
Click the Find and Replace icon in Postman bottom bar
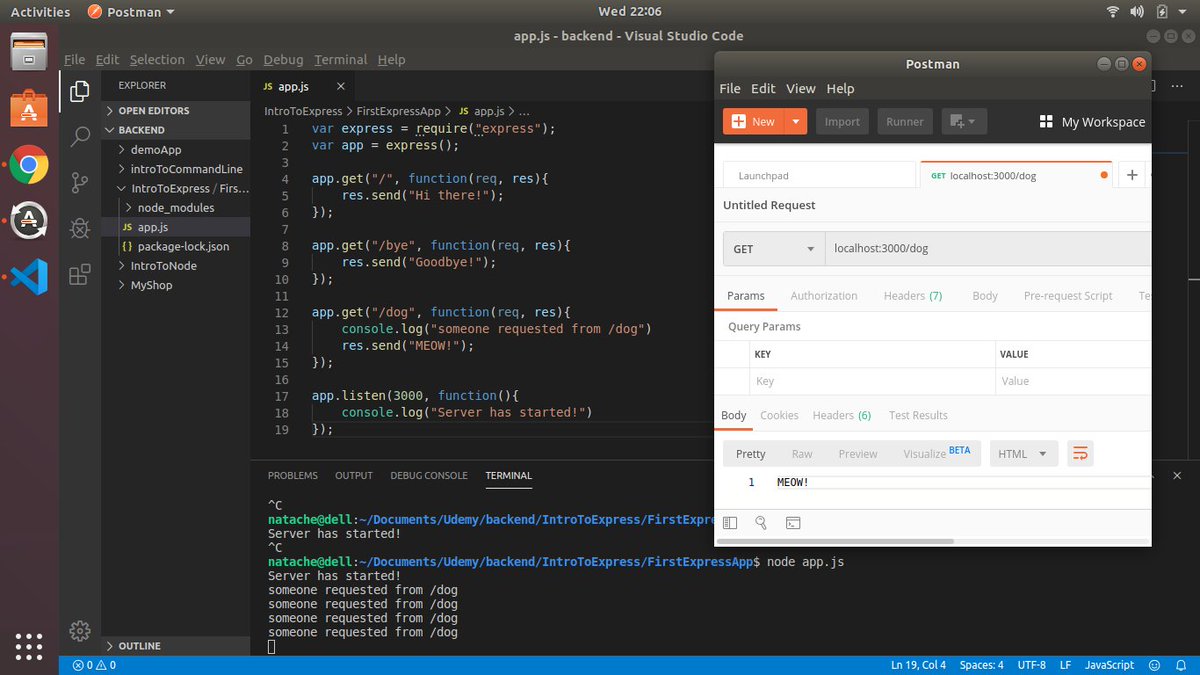761,522
